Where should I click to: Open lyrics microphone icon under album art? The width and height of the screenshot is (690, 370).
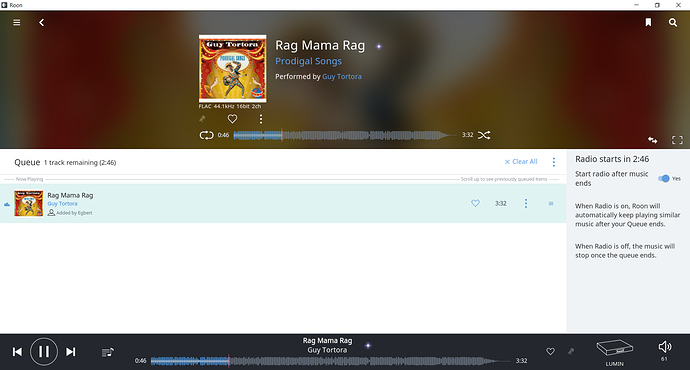(x=202, y=119)
